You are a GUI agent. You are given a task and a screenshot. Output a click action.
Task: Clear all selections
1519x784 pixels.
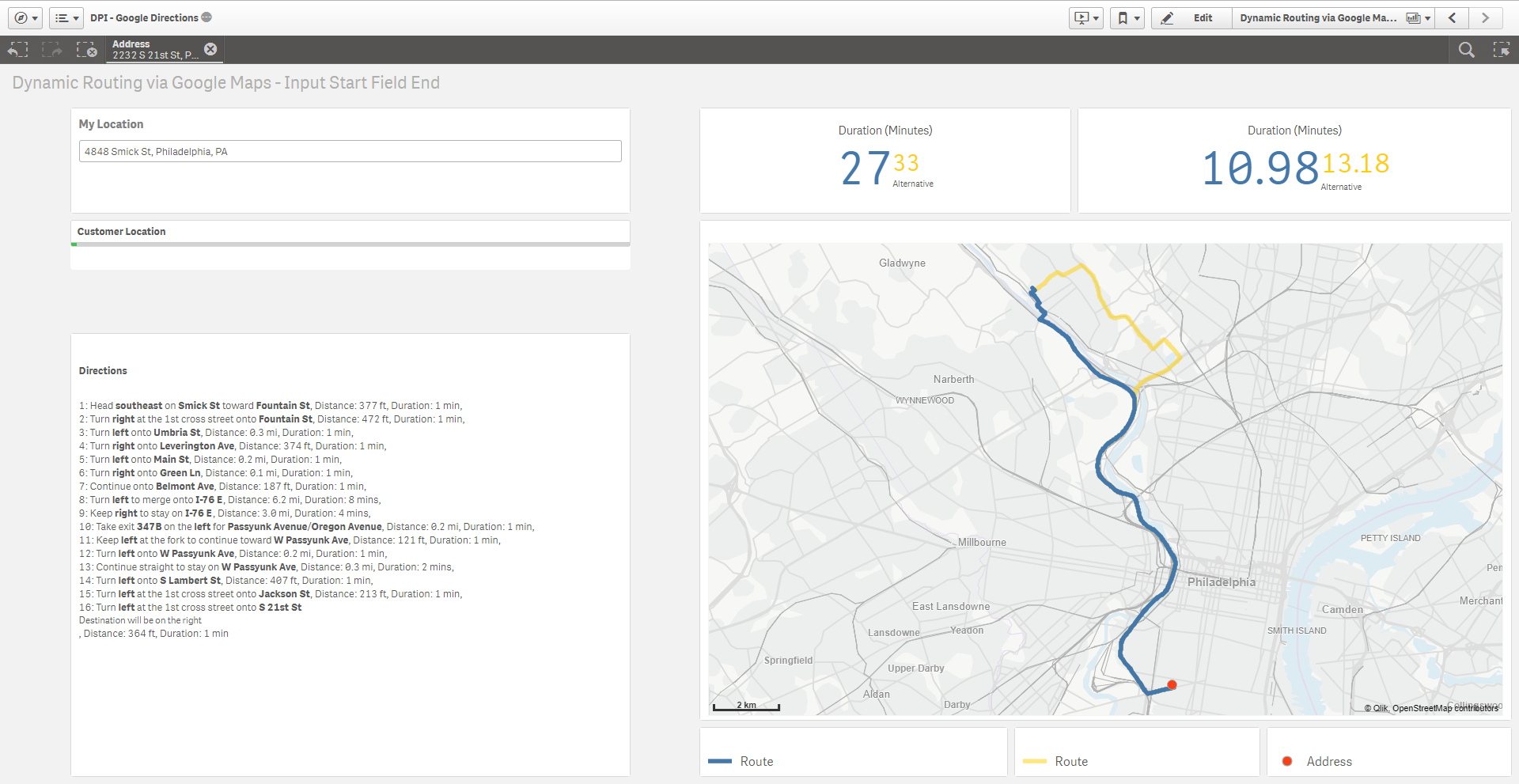(87, 50)
